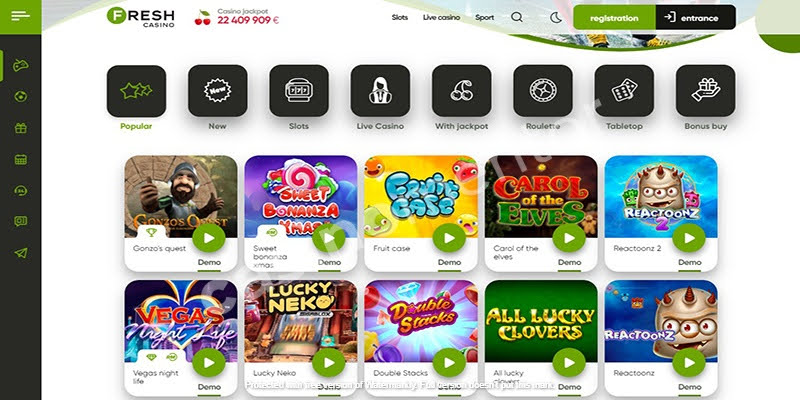Open the Bonus buy gift icon
This screenshot has width=800, height=400.
(706, 91)
